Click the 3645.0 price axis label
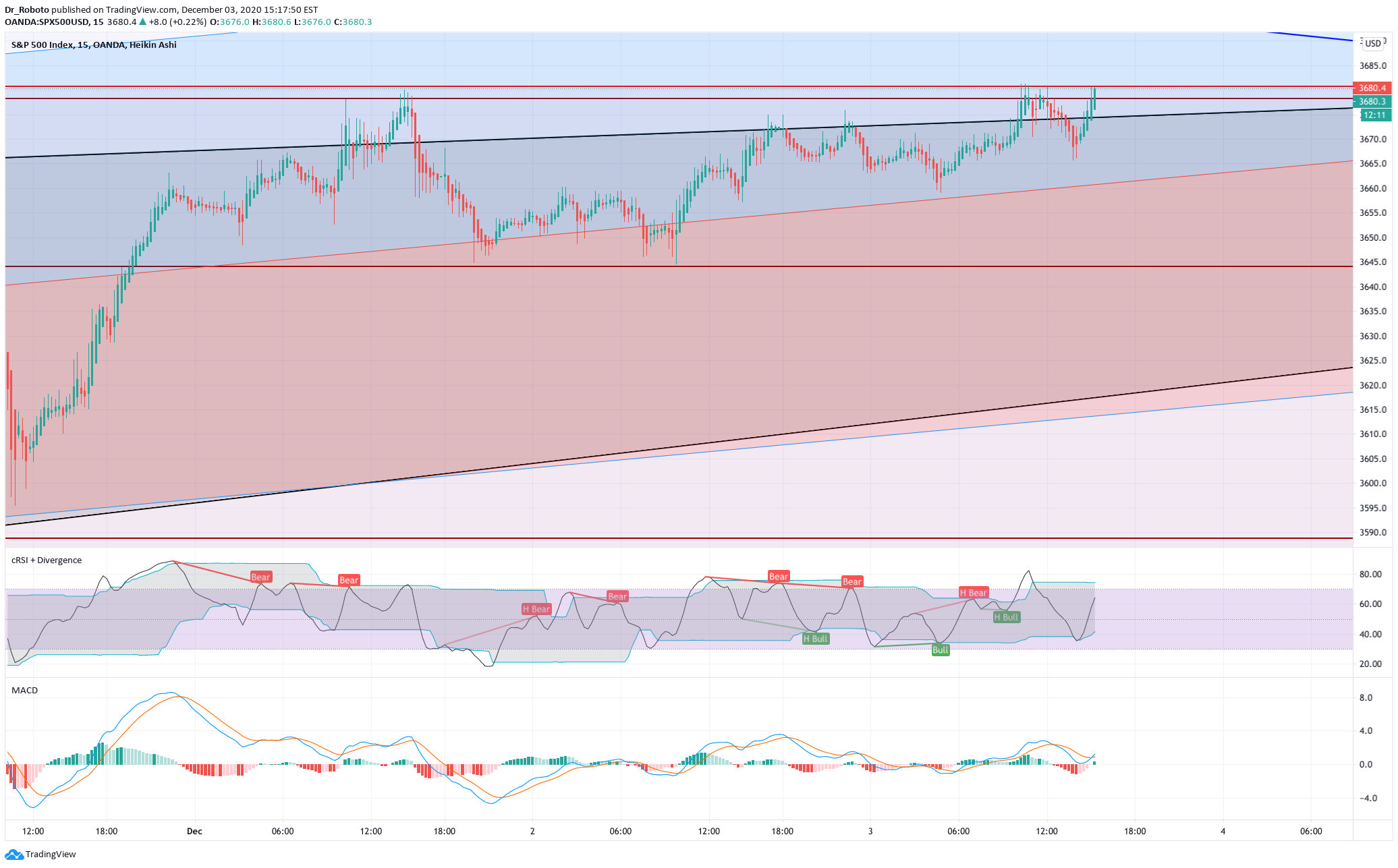The height and width of the screenshot is (868, 1398). (x=1373, y=262)
